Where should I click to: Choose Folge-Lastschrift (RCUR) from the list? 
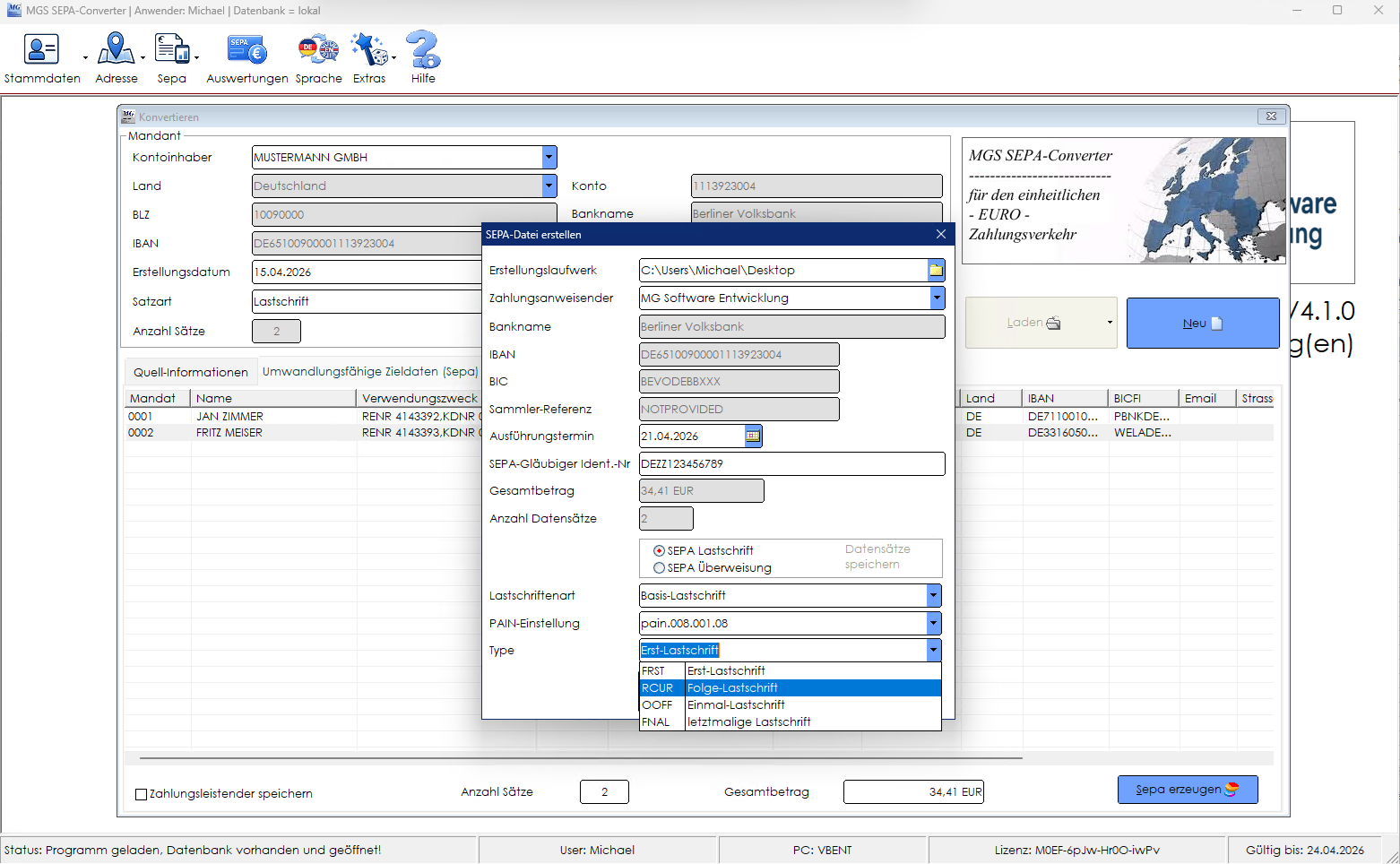[791, 688]
